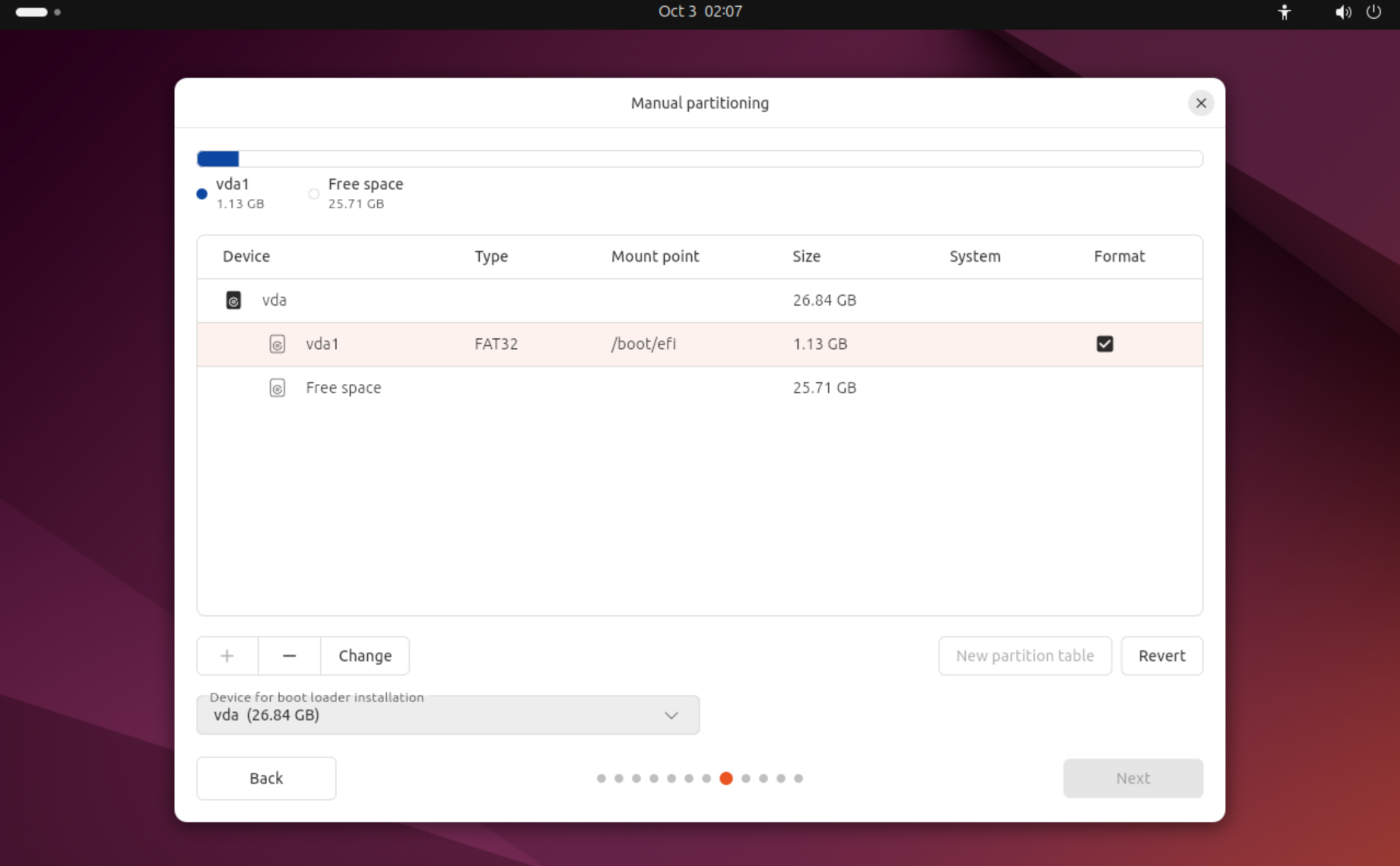The image size is (1400, 866).
Task: Open the date and time menu
Action: 700,12
